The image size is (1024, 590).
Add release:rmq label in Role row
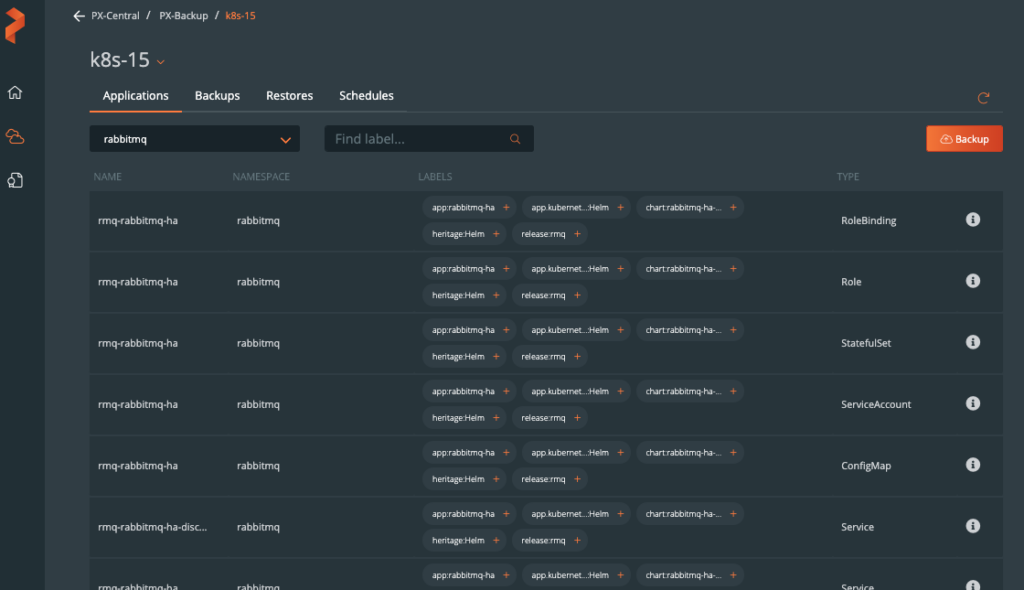577,296
